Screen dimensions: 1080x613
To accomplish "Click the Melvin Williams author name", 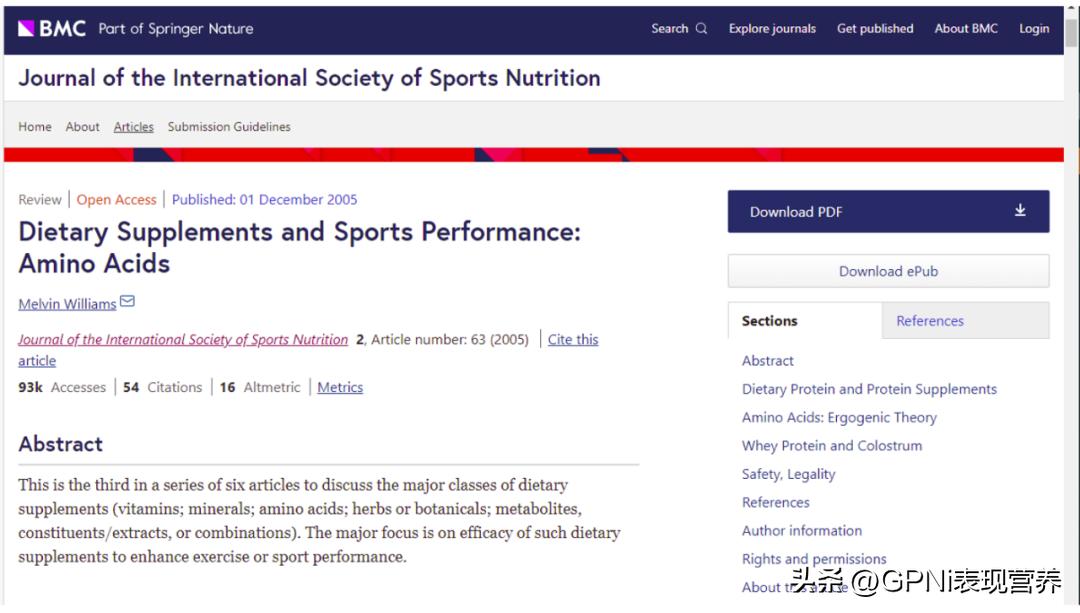I will [x=66, y=303].
